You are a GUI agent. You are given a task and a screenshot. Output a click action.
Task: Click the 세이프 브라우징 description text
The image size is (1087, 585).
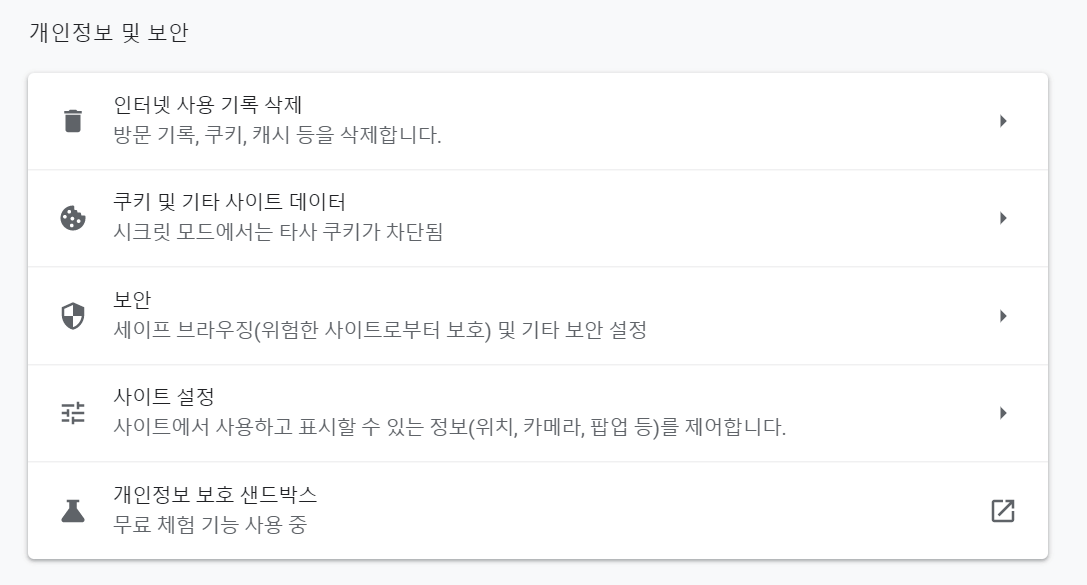pos(380,330)
